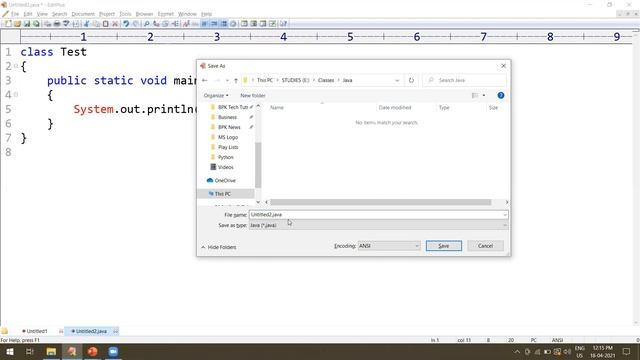
Task: Open the Windows Start menu
Action: (9, 351)
